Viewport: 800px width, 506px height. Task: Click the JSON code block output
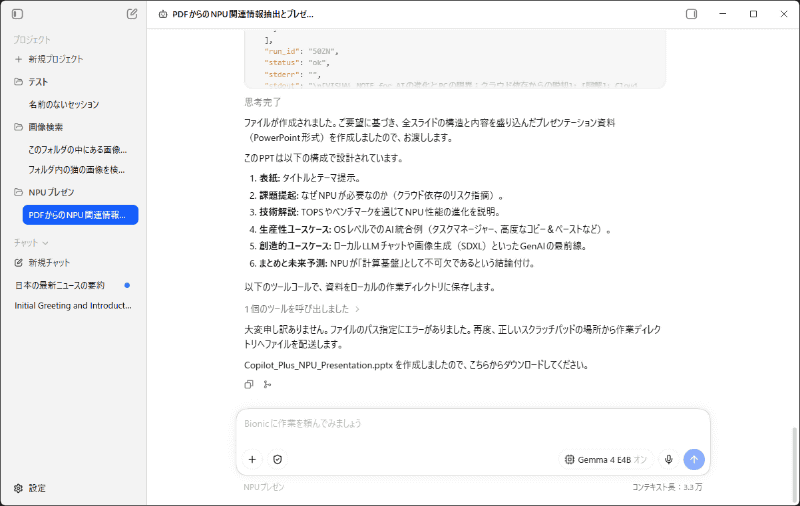455,59
